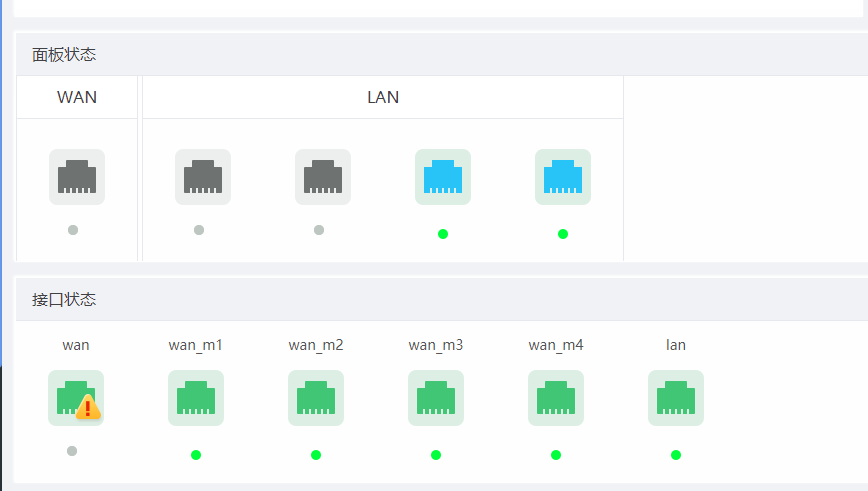Click the gray status dot under wan interface

(x=72, y=451)
